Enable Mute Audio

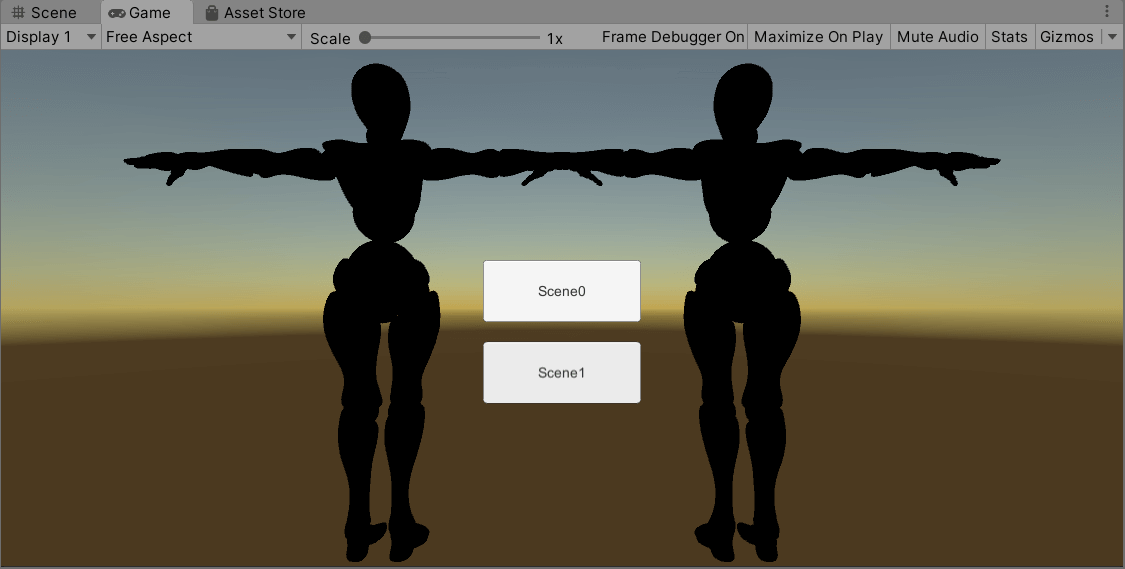(x=937, y=37)
